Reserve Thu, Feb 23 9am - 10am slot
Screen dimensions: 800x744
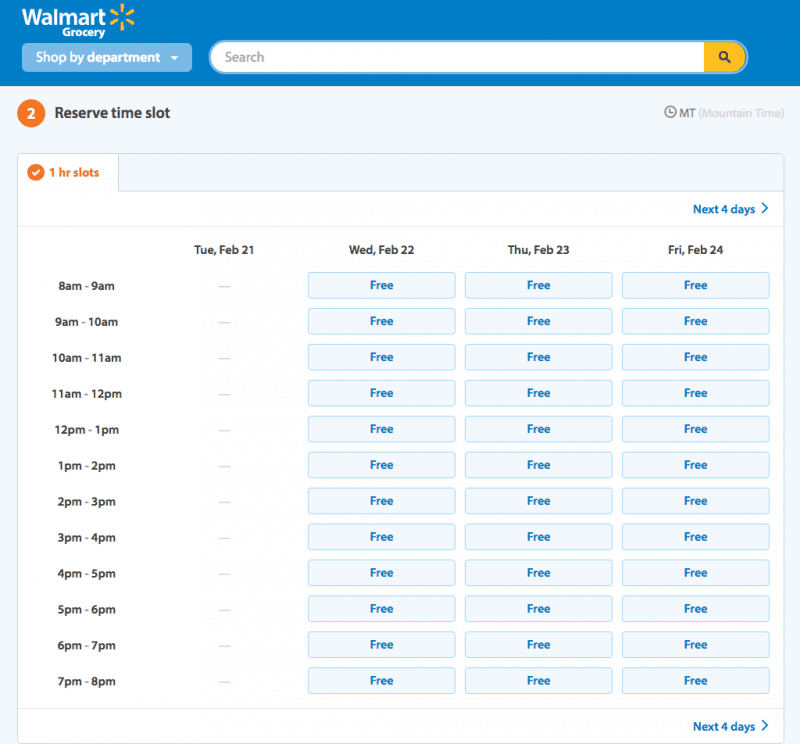pyautogui.click(x=539, y=321)
